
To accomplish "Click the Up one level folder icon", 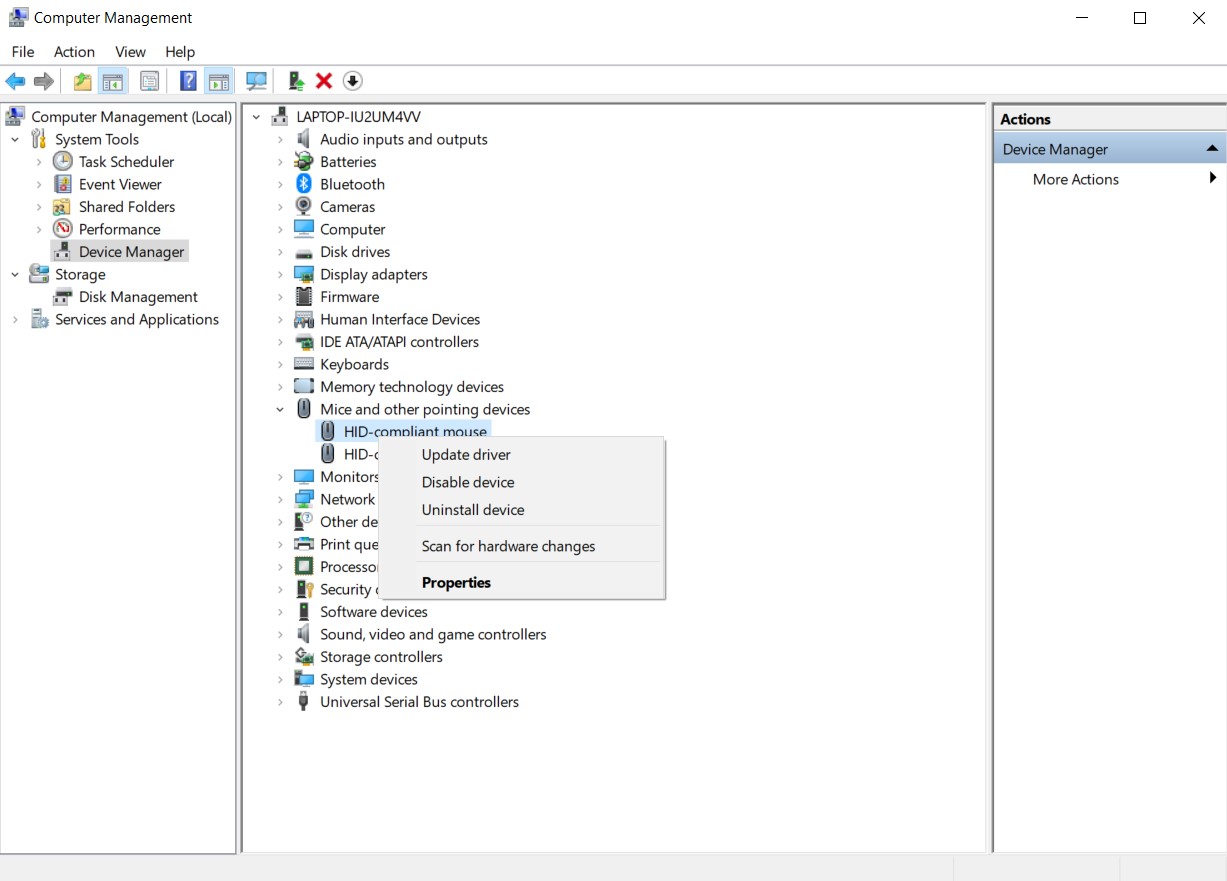I will tap(82, 81).
